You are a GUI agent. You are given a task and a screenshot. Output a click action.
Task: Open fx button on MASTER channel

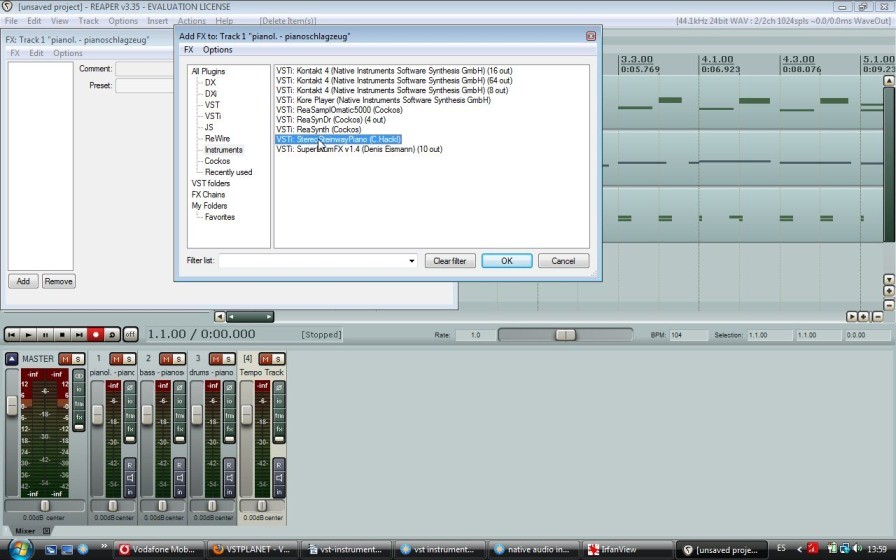click(79, 417)
